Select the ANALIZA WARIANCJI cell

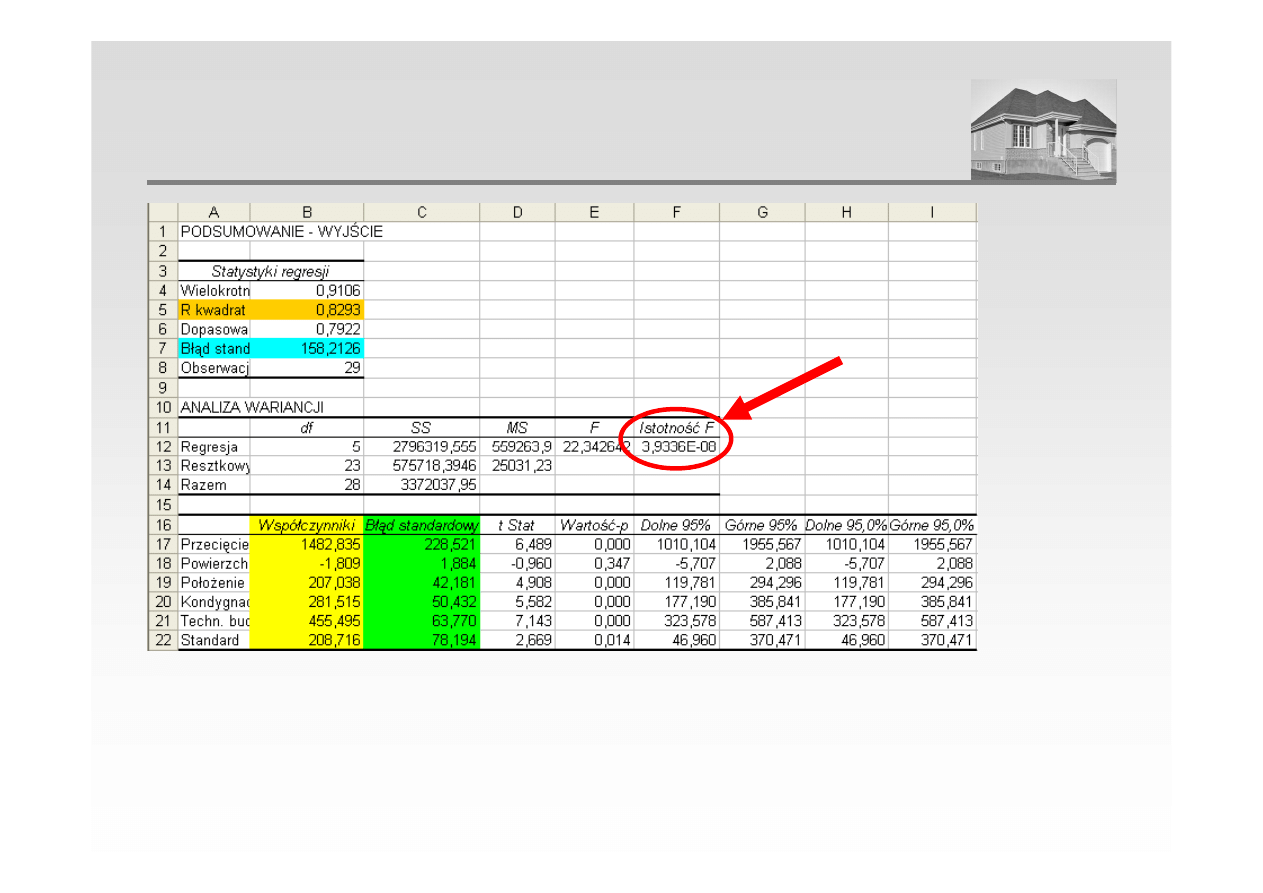pyautogui.click(x=253, y=408)
